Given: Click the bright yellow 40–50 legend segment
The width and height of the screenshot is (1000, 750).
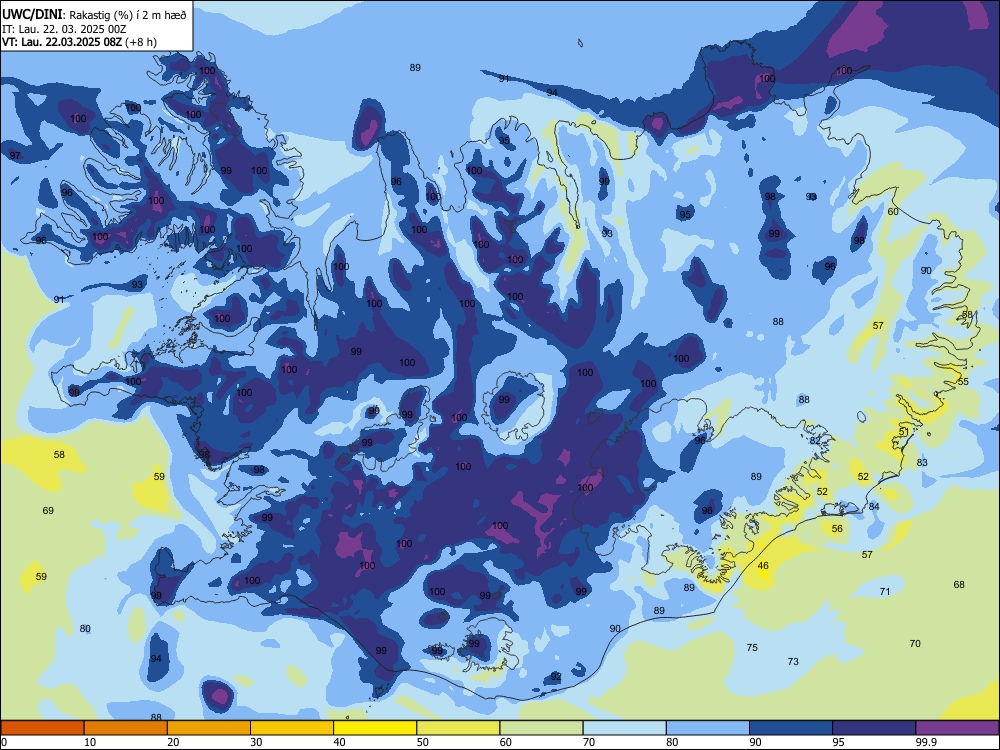Looking at the screenshot, I should click(x=375, y=728).
